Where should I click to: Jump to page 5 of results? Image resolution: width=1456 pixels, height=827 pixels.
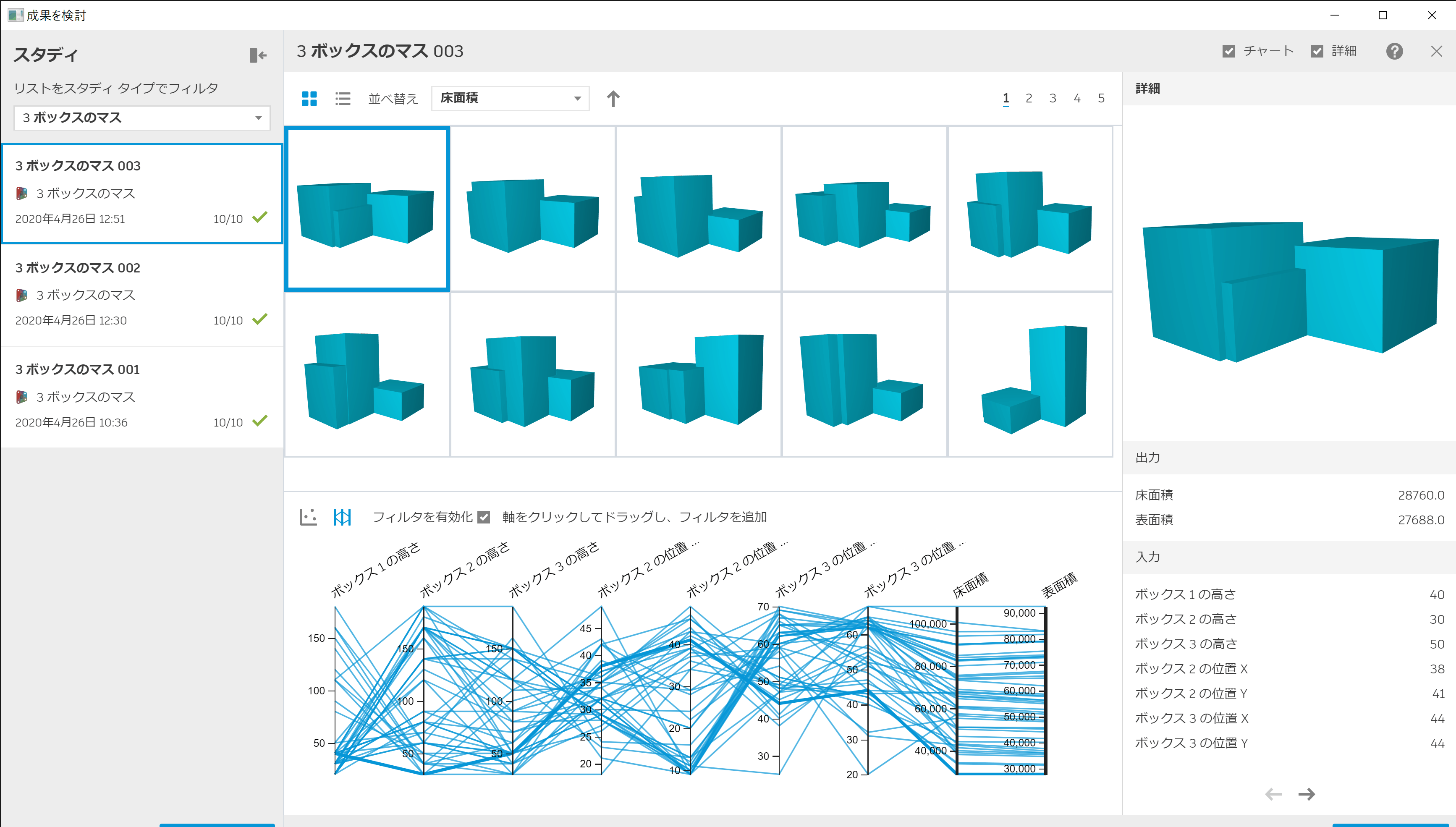pyautogui.click(x=1101, y=98)
